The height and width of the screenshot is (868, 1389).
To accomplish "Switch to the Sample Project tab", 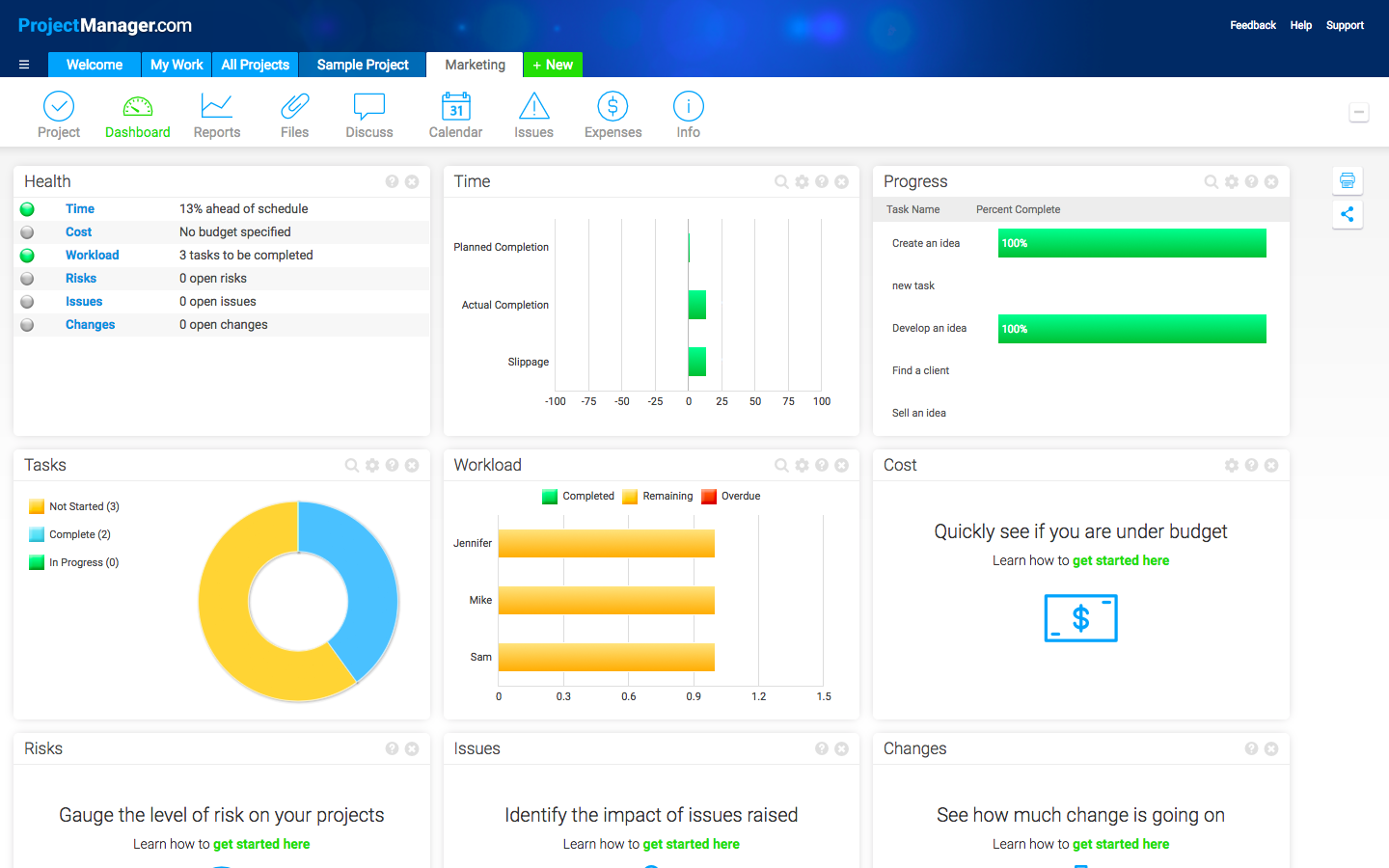I will (x=363, y=65).
